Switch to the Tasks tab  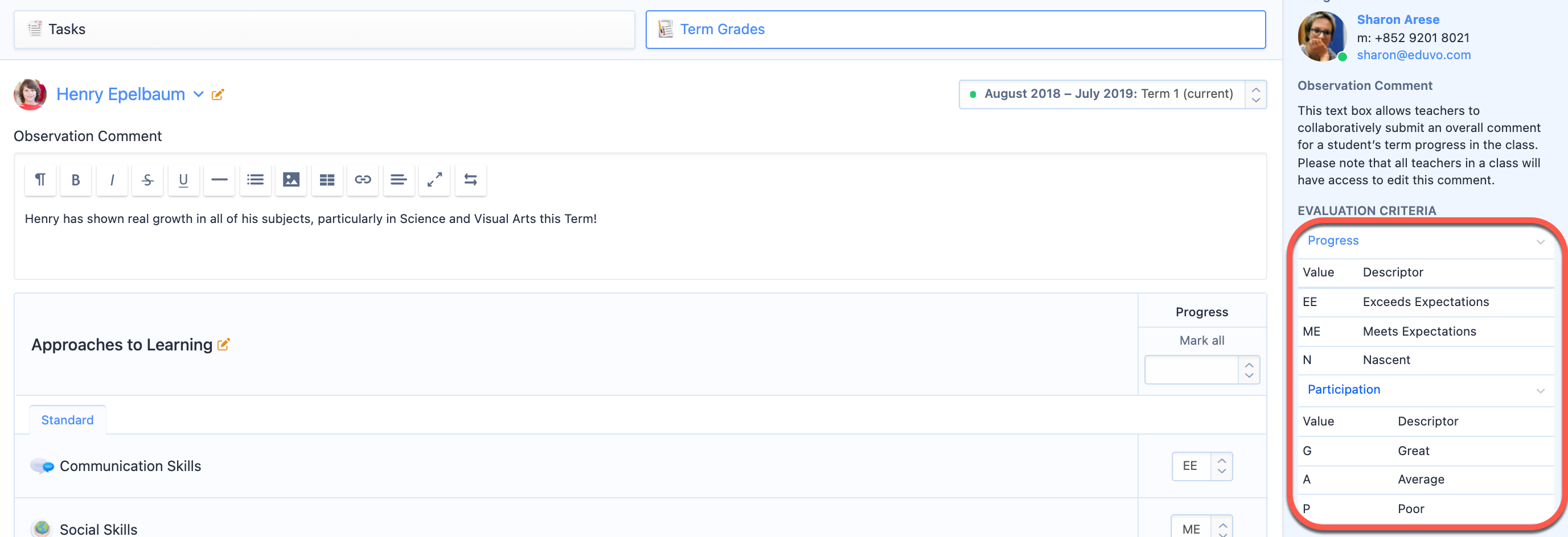click(x=324, y=29)
